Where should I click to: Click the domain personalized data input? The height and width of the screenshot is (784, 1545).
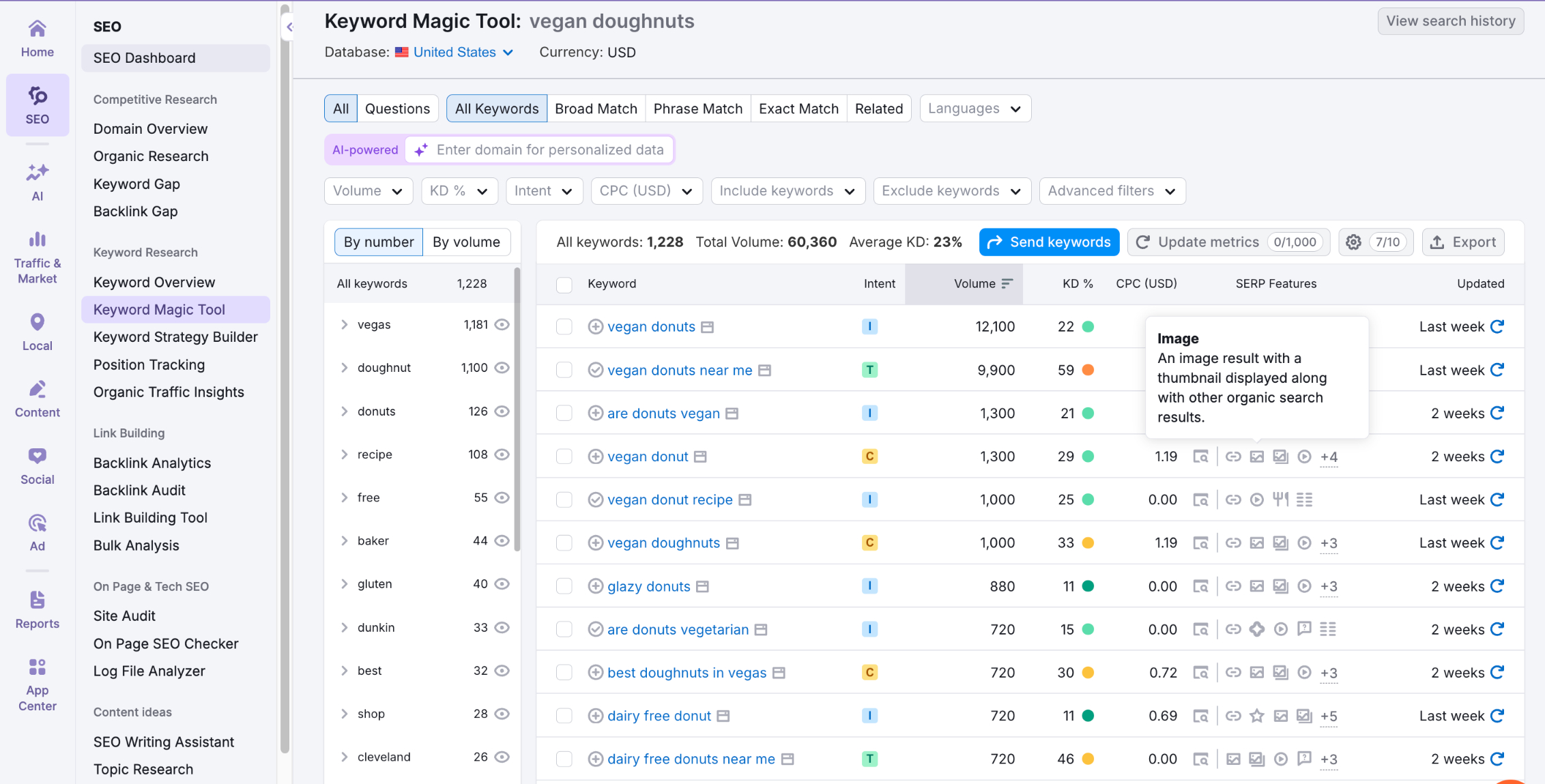click(539, 150)
